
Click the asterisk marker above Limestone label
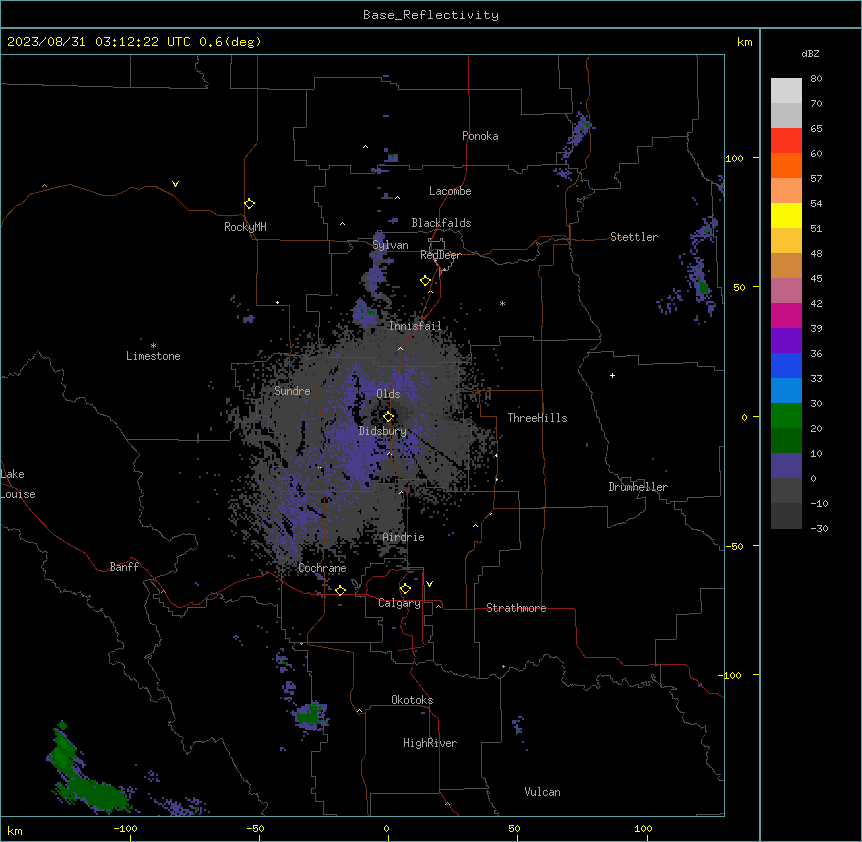(153, 345)
